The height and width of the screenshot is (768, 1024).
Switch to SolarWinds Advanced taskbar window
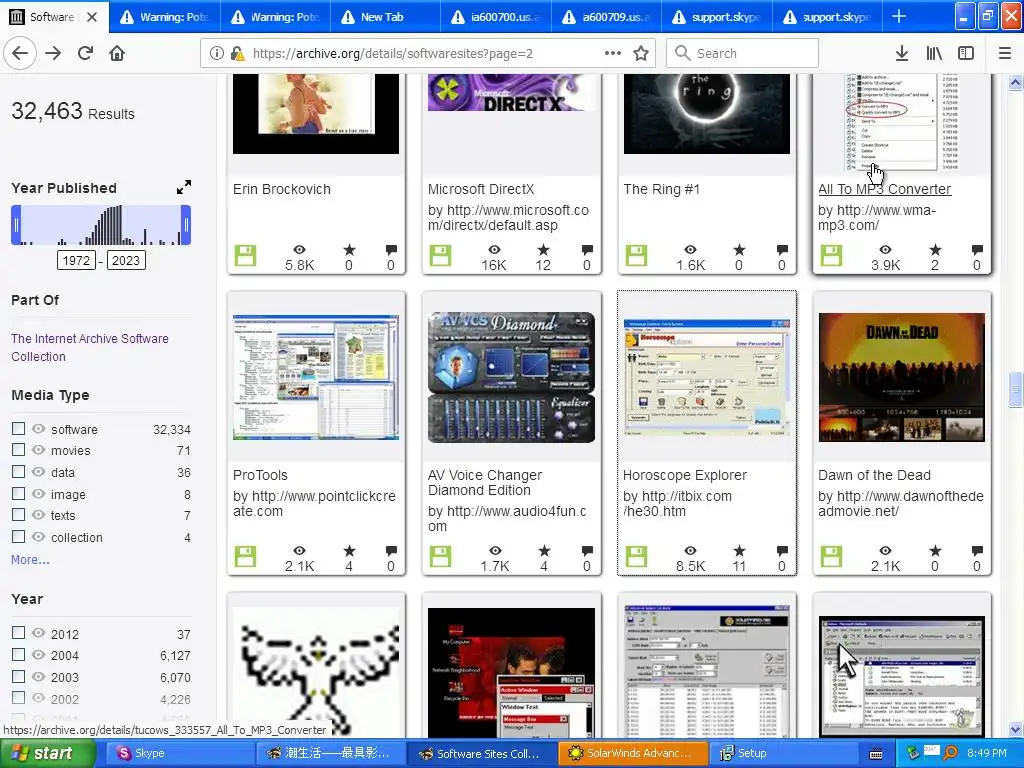(632, 753)
